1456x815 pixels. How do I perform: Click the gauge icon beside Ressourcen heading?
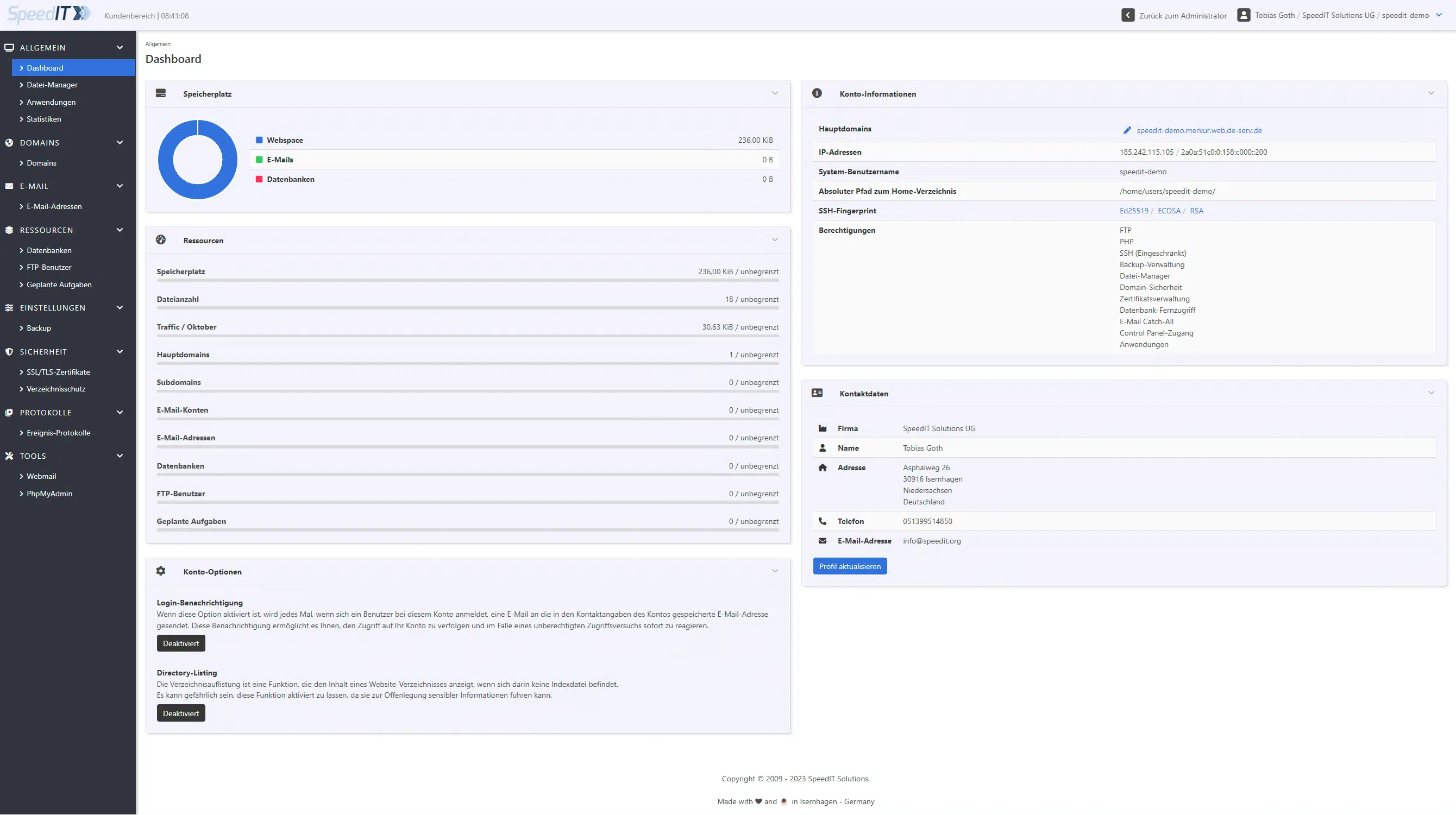[x=160, y=240]
